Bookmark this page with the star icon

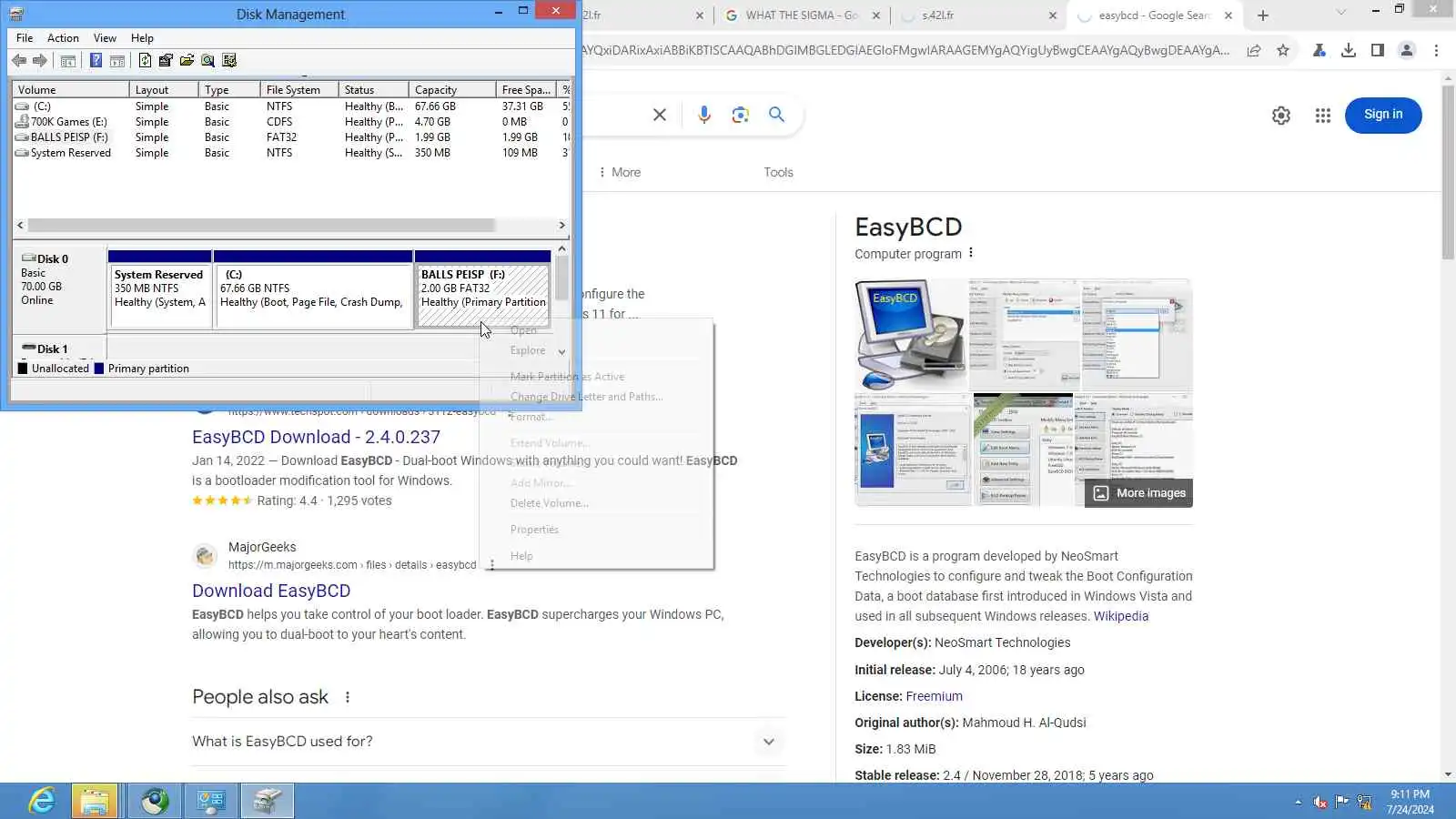[x=1283, y=51]
